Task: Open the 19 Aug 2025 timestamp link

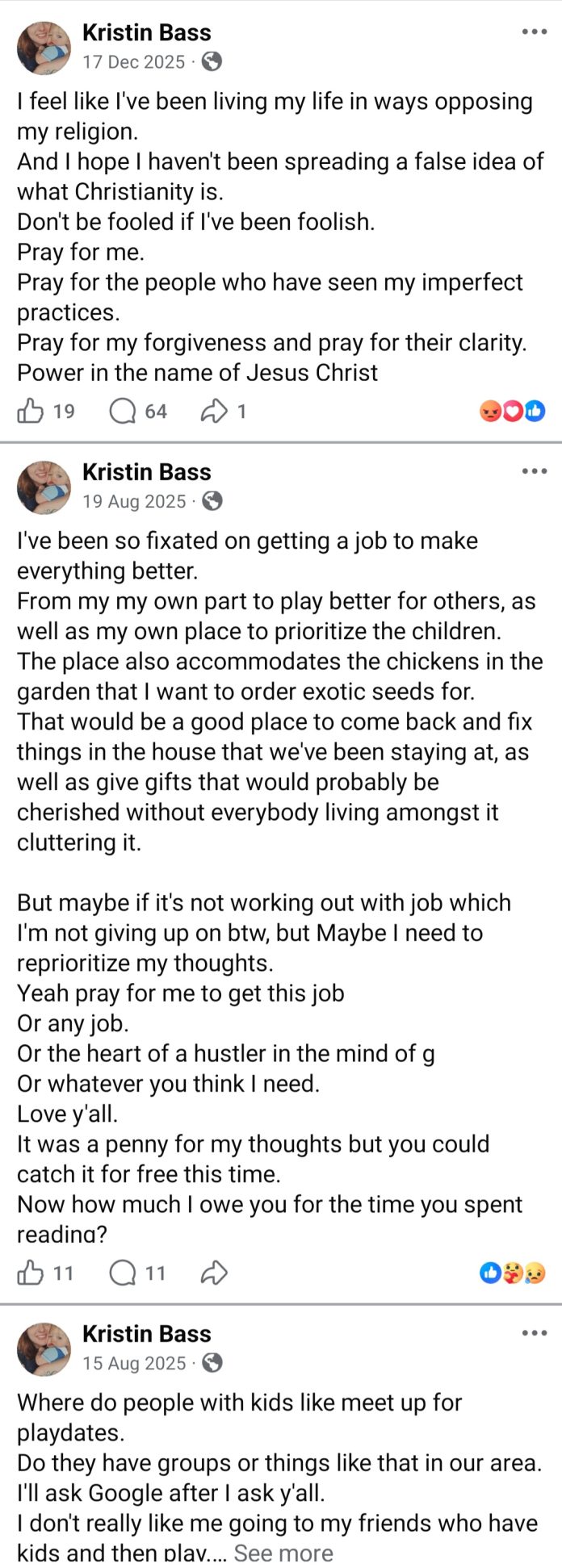Action: (x=134, y=501)
